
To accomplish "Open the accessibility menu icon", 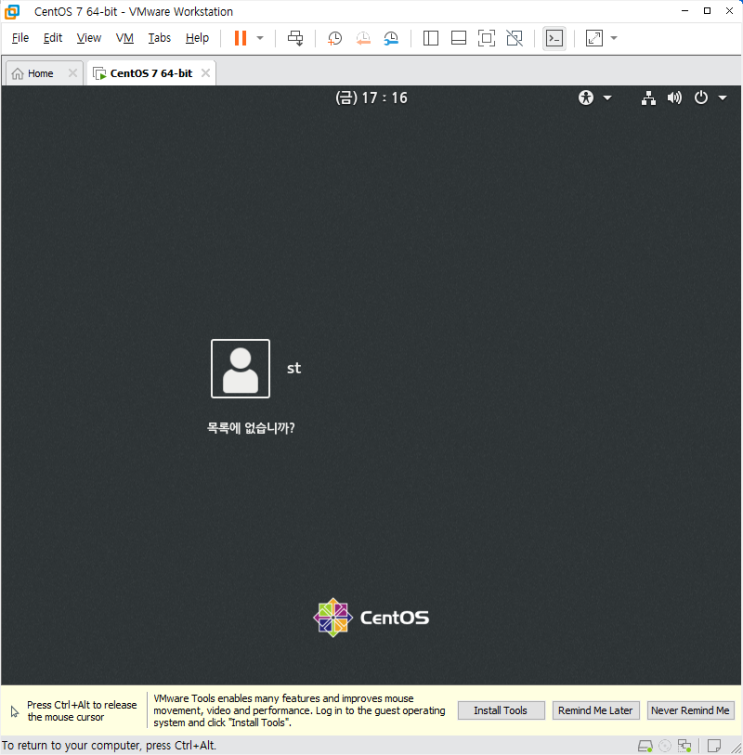I will point(586,98).
